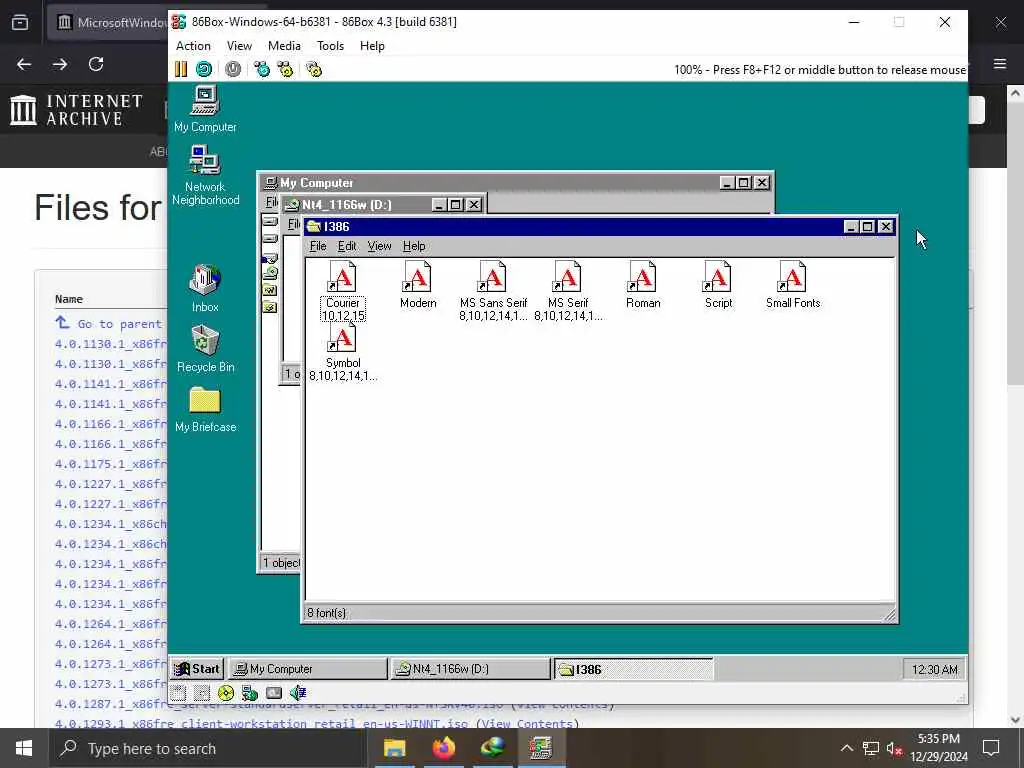Send Ctrl+Alt+Del via the 86Box toolbar
1024x768 pixels.
(262, 69)
